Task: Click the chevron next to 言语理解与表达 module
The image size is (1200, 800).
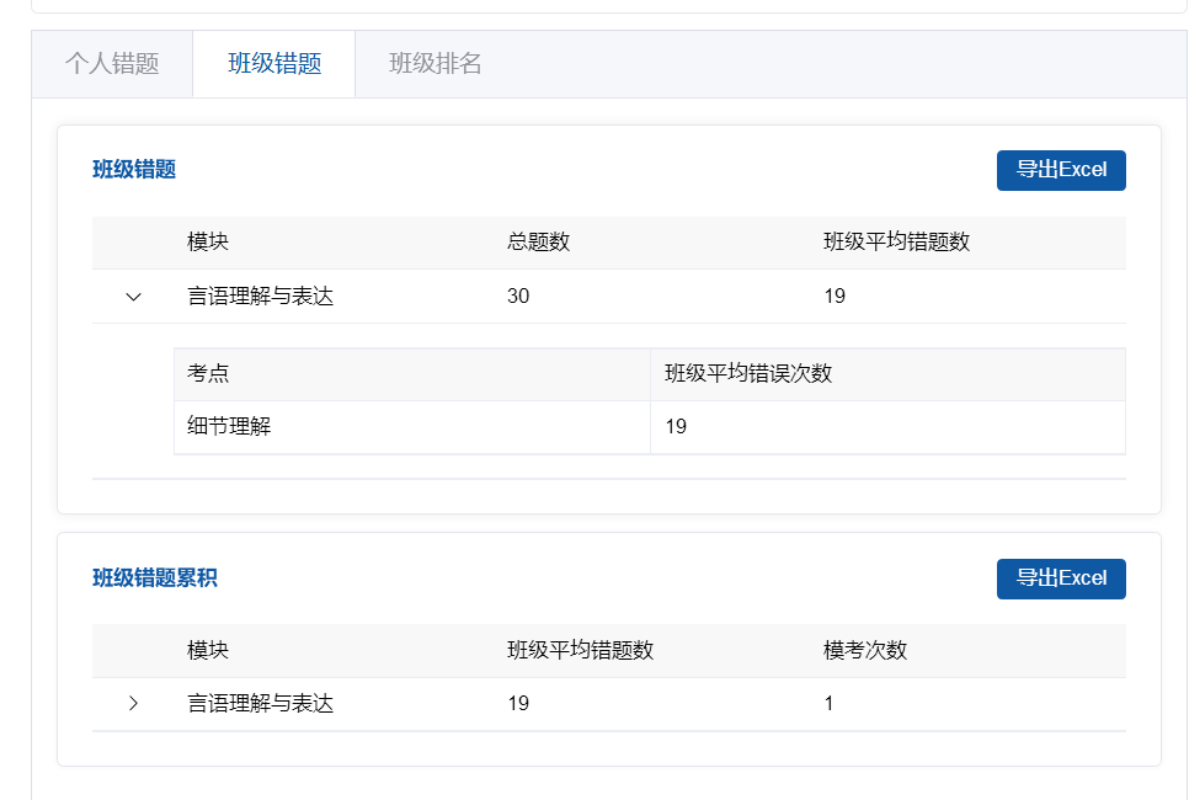Action: pyautogui.click(x=133, y=296)
